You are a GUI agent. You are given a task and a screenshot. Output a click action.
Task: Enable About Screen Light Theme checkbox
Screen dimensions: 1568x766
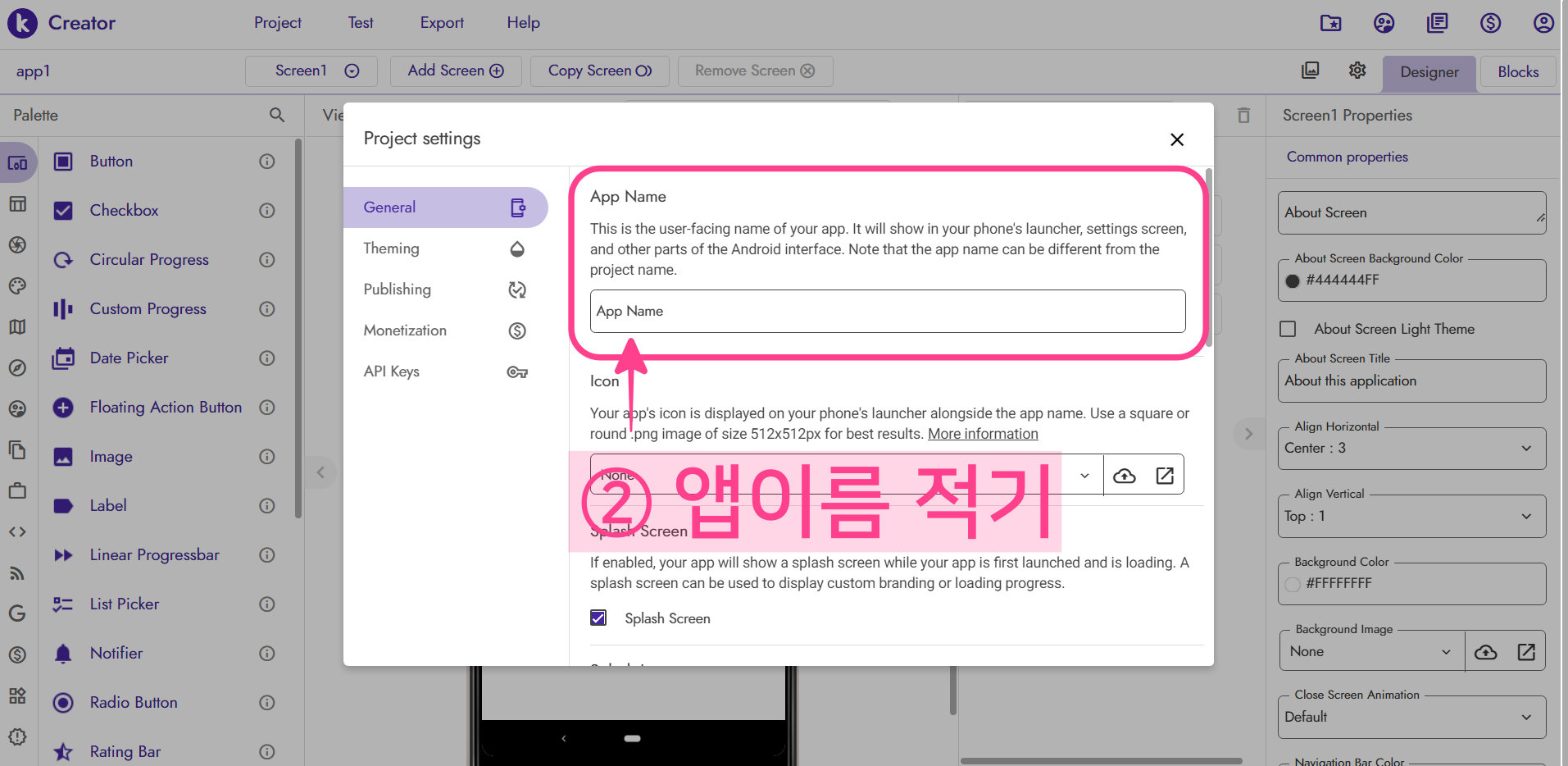tap(1288, 329)
